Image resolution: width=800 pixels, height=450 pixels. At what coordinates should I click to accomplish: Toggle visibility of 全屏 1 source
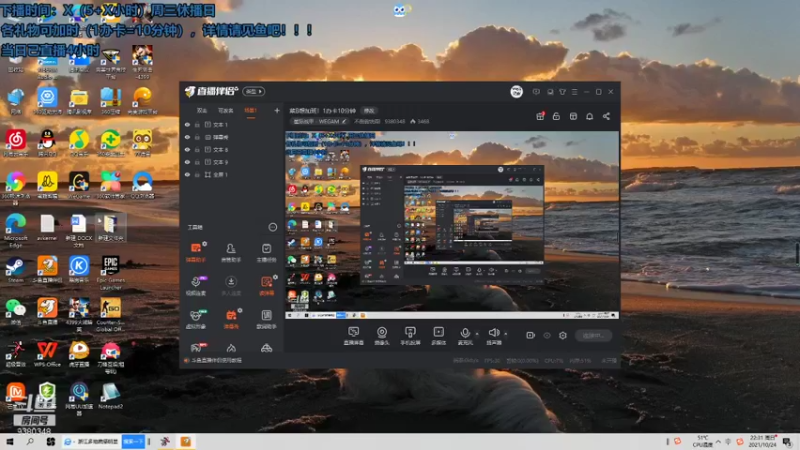[187, 174]
